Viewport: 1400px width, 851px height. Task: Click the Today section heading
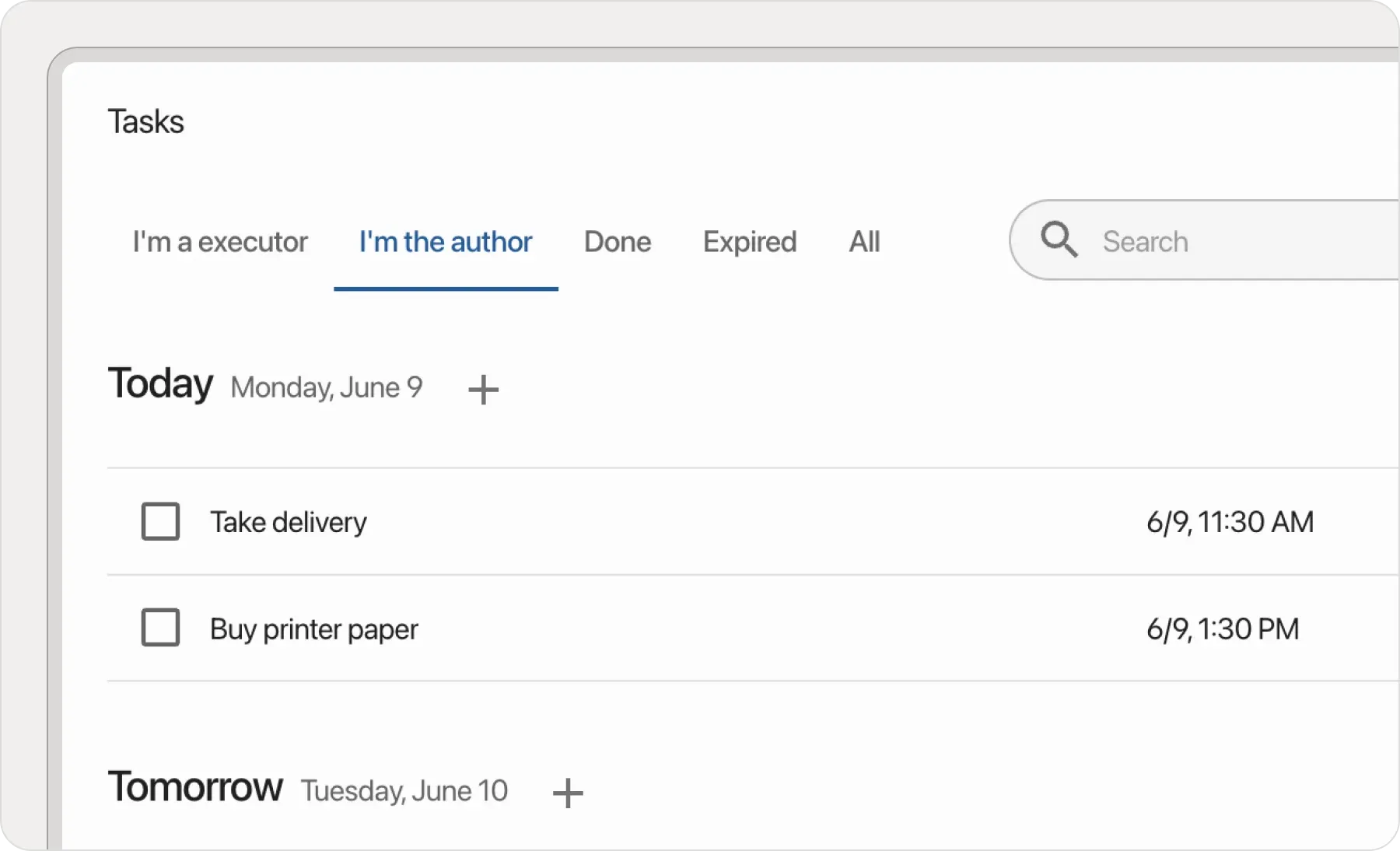tap(160, 383)
